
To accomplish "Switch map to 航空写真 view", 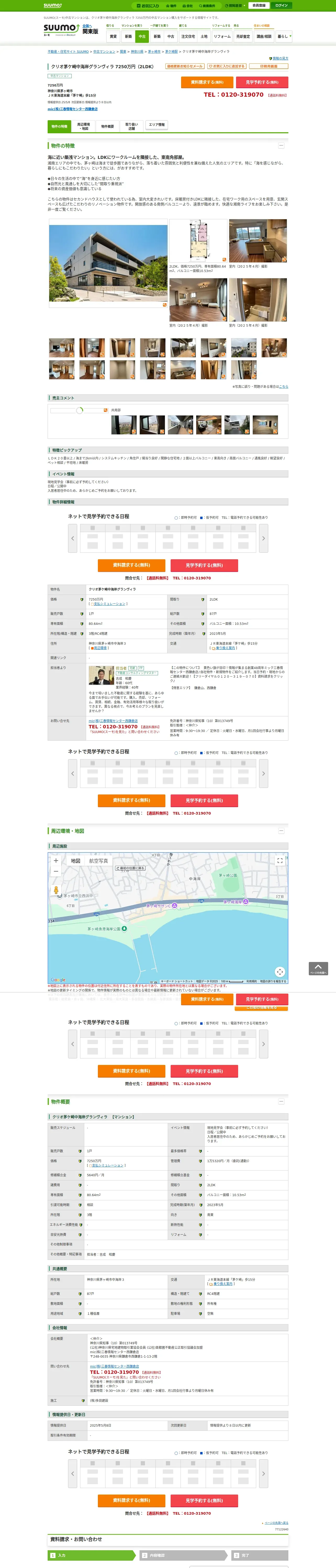I will (x=99, y=861).
